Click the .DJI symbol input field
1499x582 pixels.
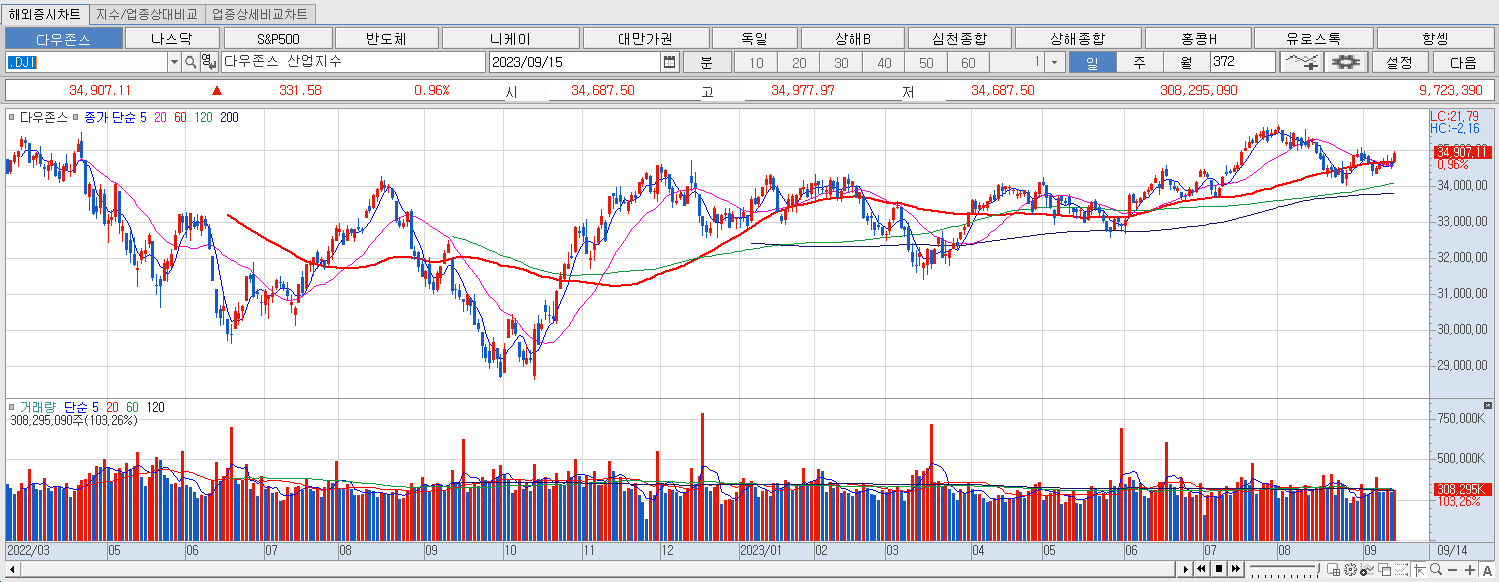(x=86, y=62)
